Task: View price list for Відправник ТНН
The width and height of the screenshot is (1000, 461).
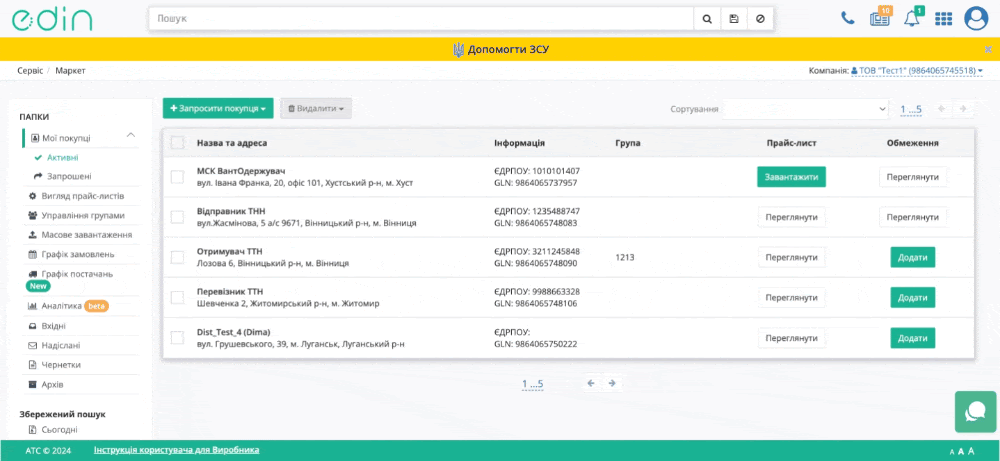Action: (x=791, y=217)
